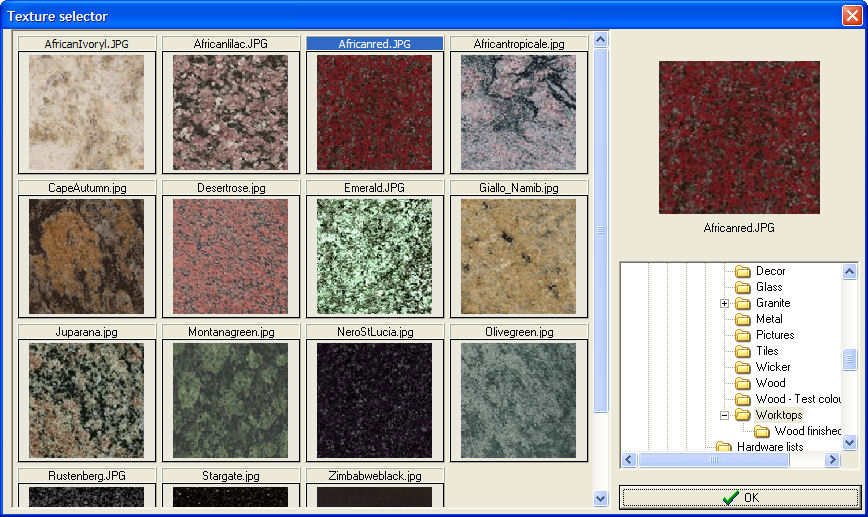The height and width of the screenshot is (517, 868).
Task: Open the Wood finished subfolder
Action: (x=808, y=431)
